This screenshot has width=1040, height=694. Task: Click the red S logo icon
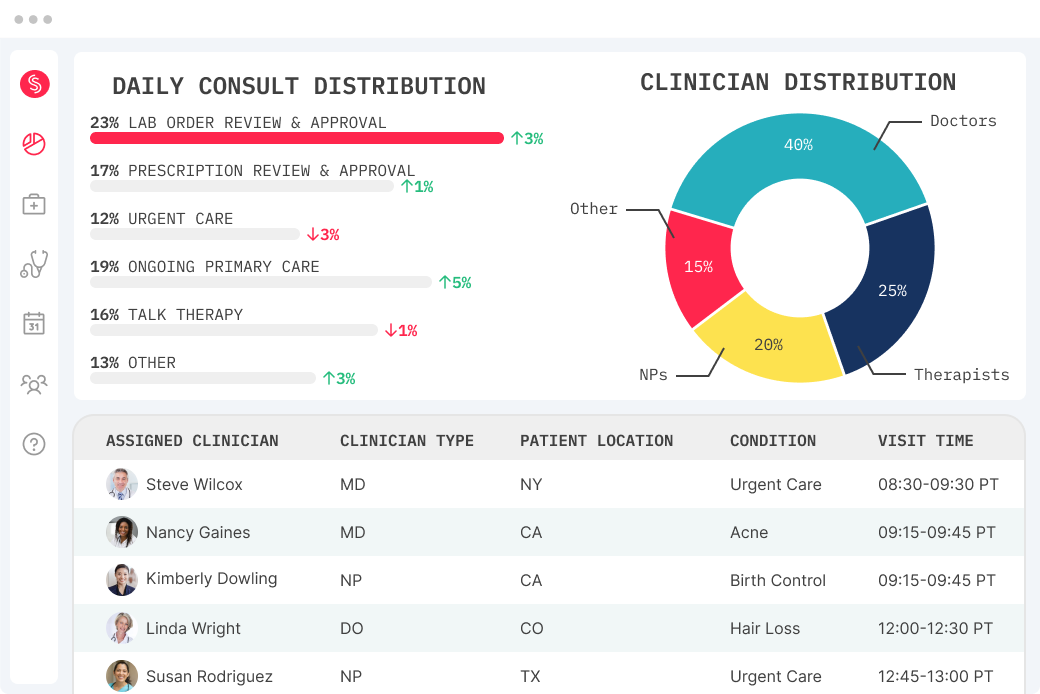(x=34, y=84)
